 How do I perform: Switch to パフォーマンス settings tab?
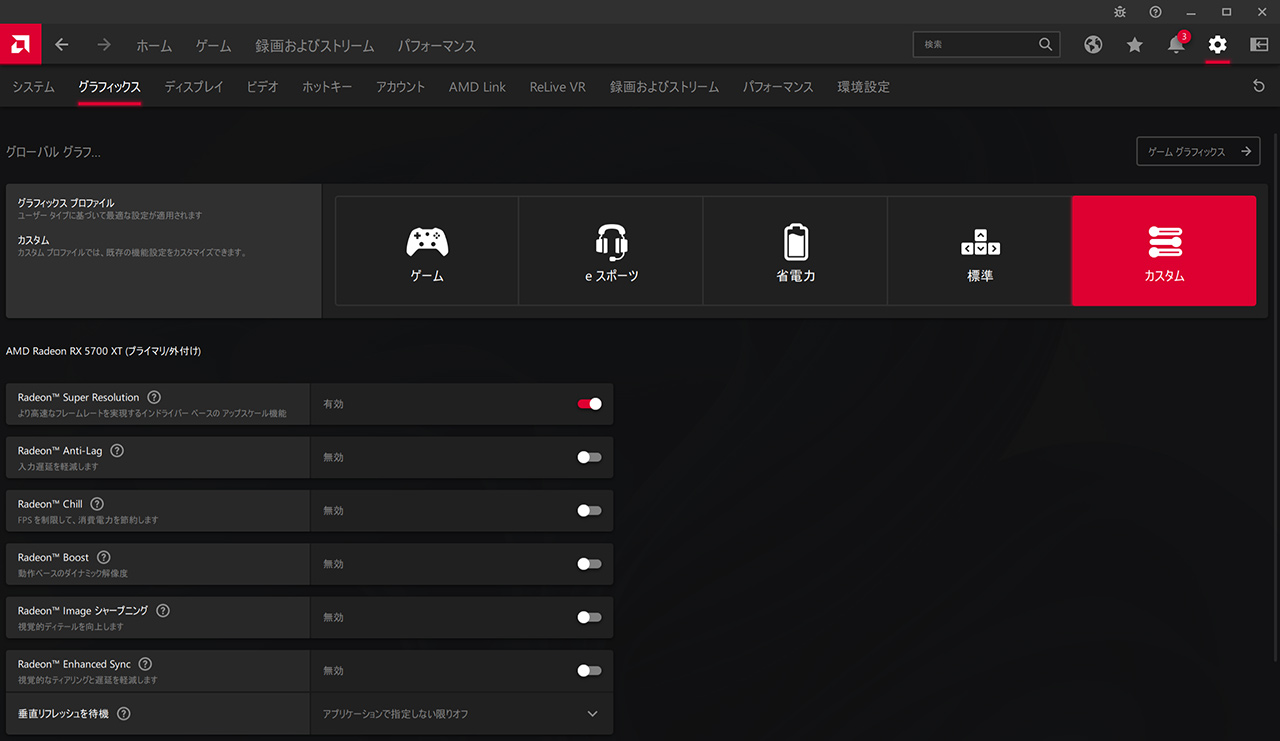pyautogui.click(x=778, y=87)
